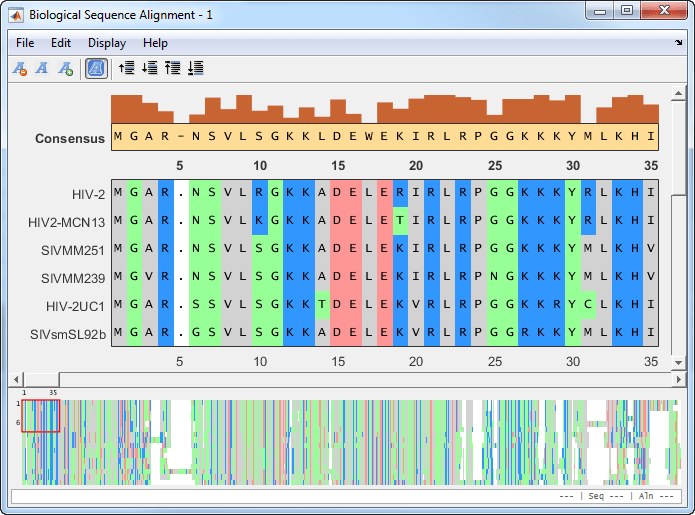This screenshot has height=515, width=695.
Task: Move selected sequence down one row
Action: 150,68
